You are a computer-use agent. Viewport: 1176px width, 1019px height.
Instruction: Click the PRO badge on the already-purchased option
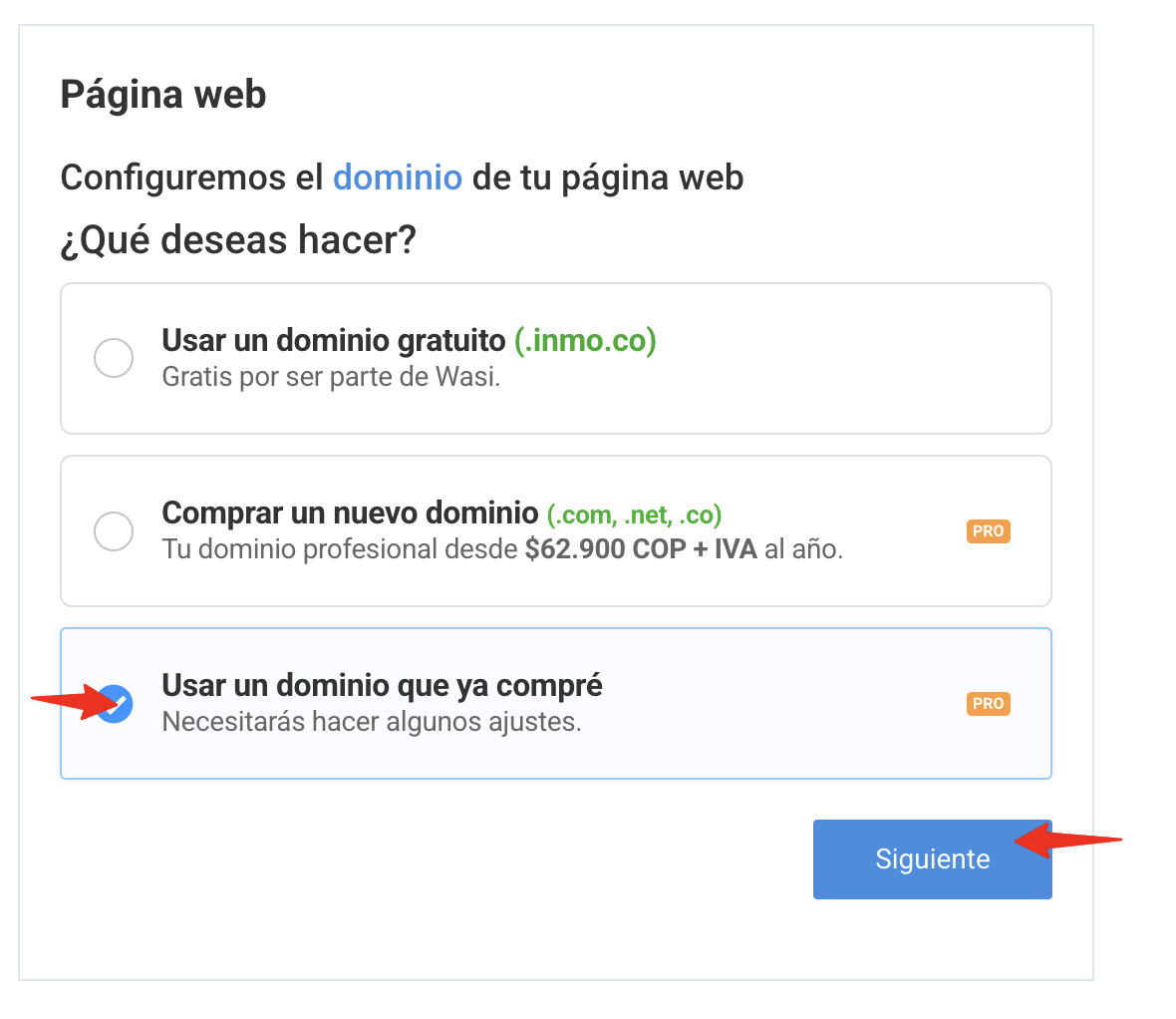coord(988,704)
